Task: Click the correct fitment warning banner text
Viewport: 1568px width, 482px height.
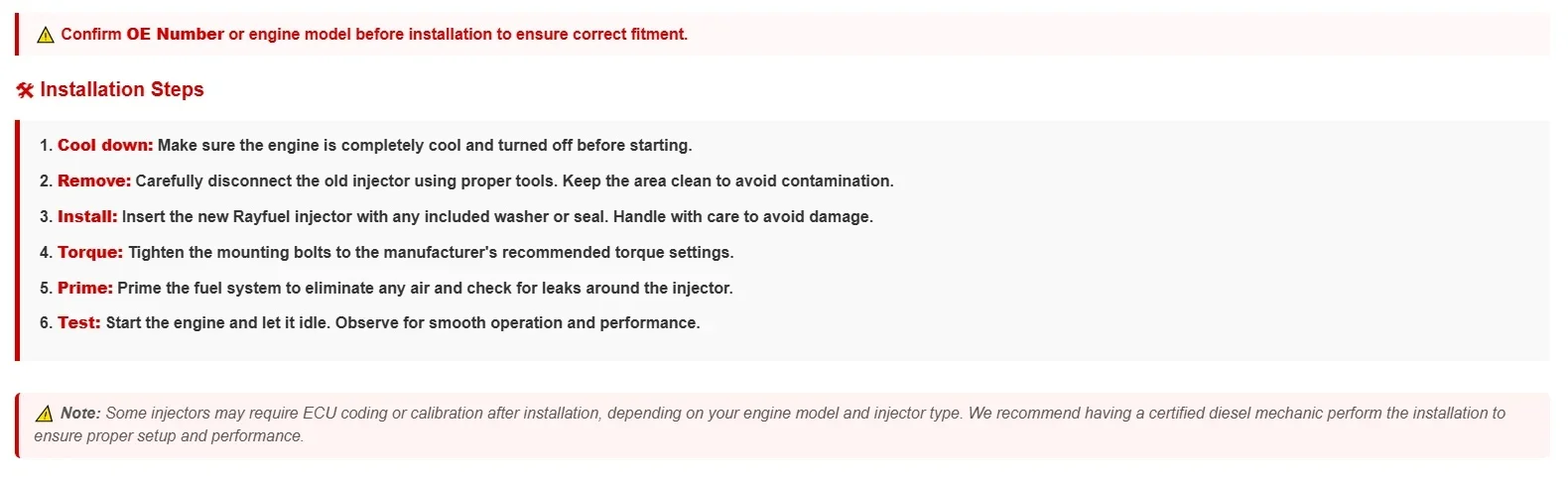Action: 374,34
